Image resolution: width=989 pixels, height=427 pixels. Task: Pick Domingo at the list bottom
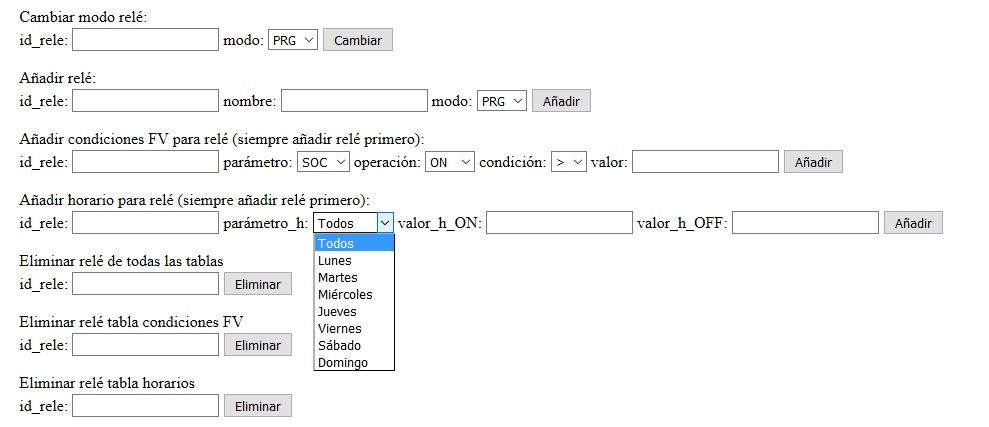[354, 363]
